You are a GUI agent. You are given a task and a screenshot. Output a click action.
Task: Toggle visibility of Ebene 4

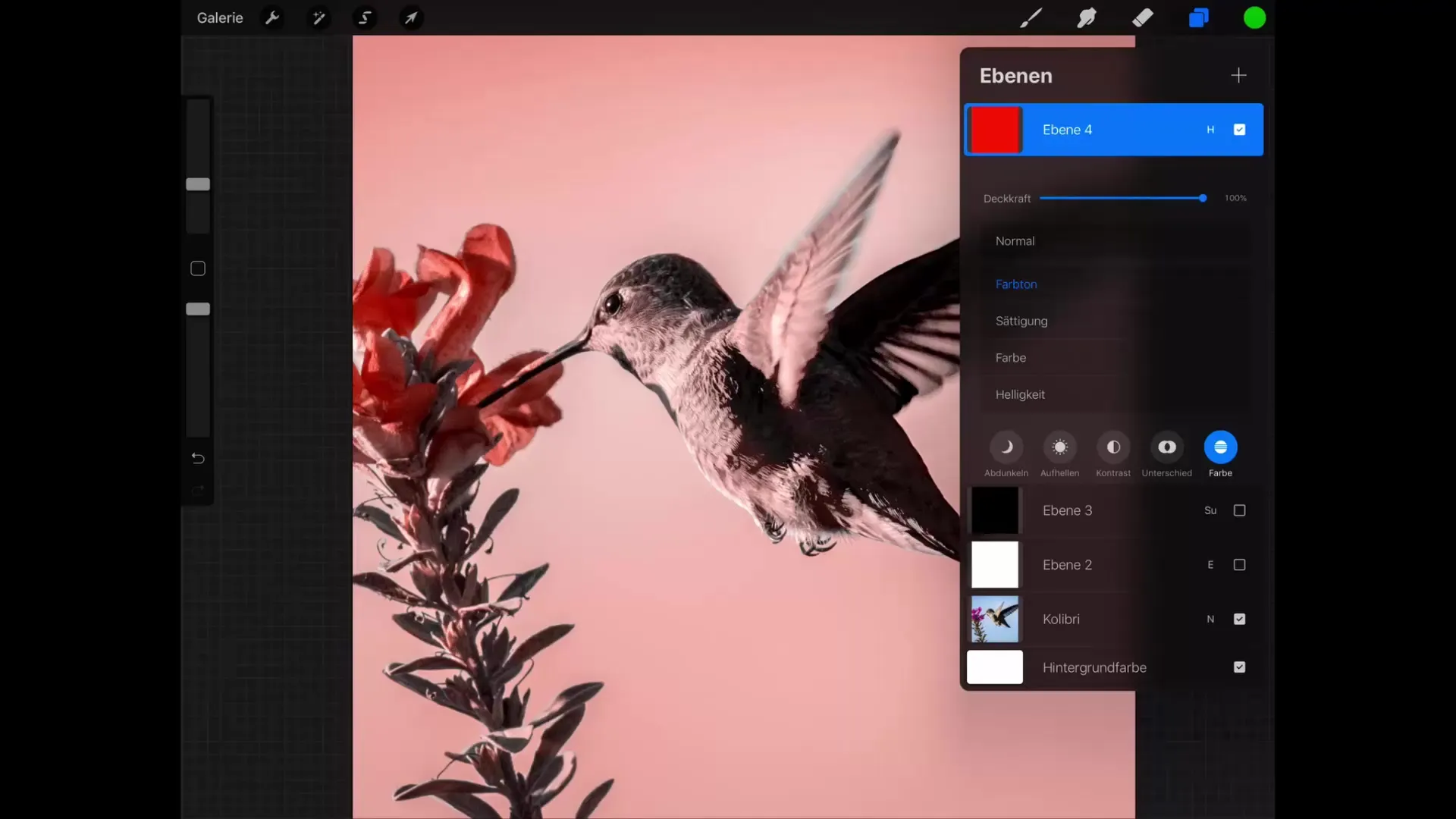click(x=1239, y=130)
